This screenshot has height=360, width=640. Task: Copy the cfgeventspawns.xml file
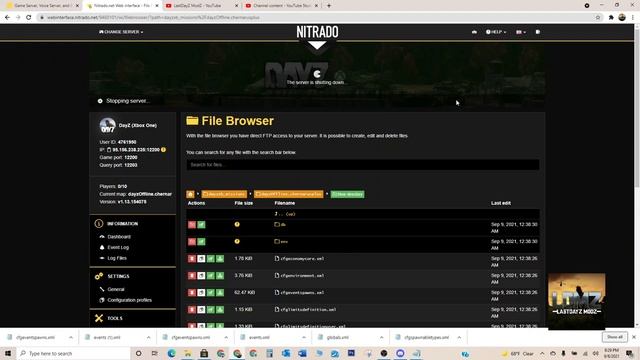201,293
